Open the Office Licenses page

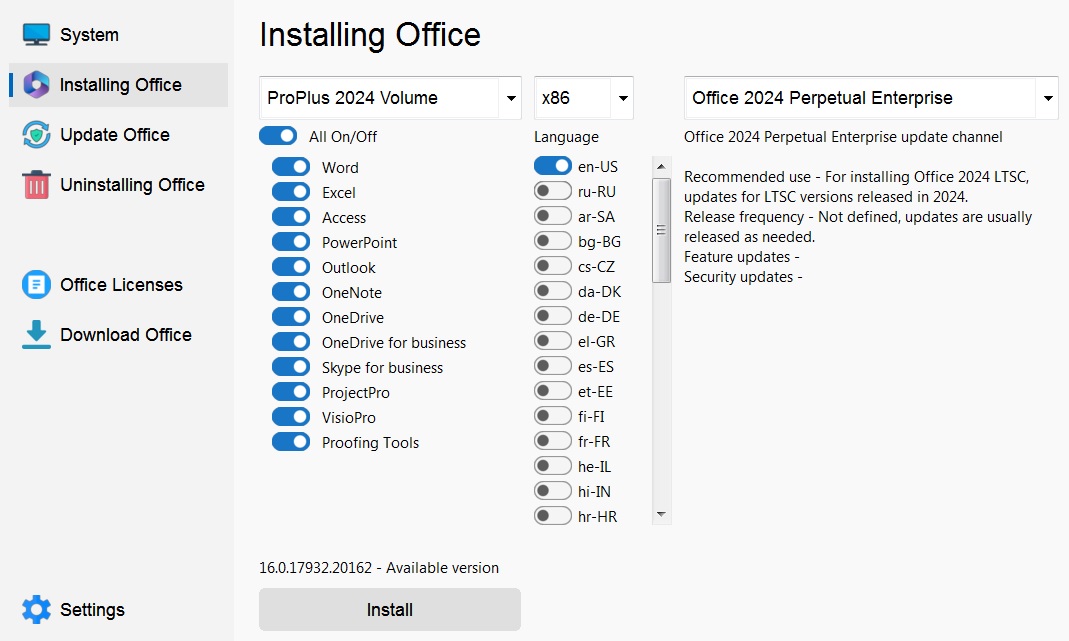coord(121,285)
